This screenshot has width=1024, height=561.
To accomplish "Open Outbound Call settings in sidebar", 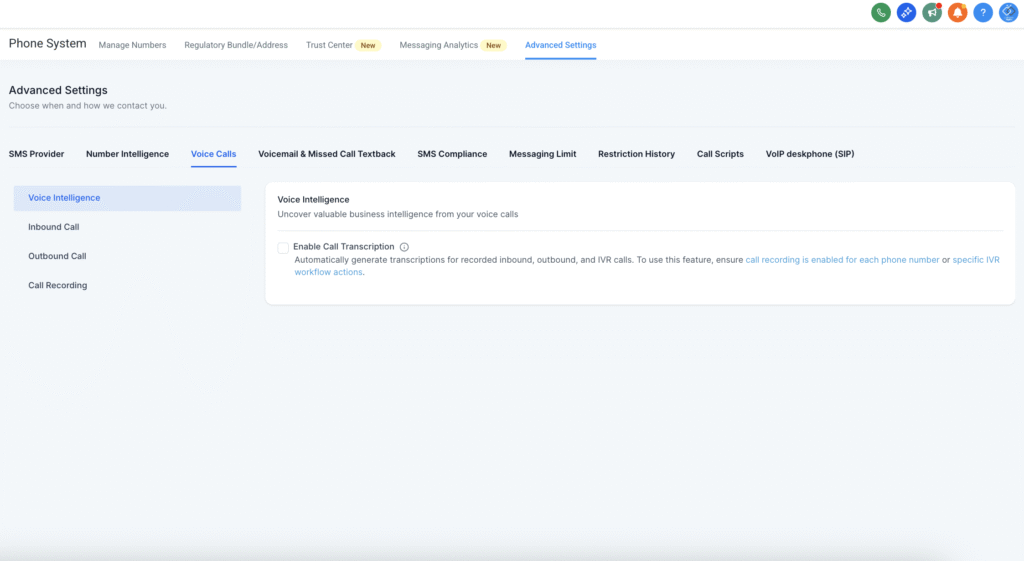I will (x=57, y=256).
